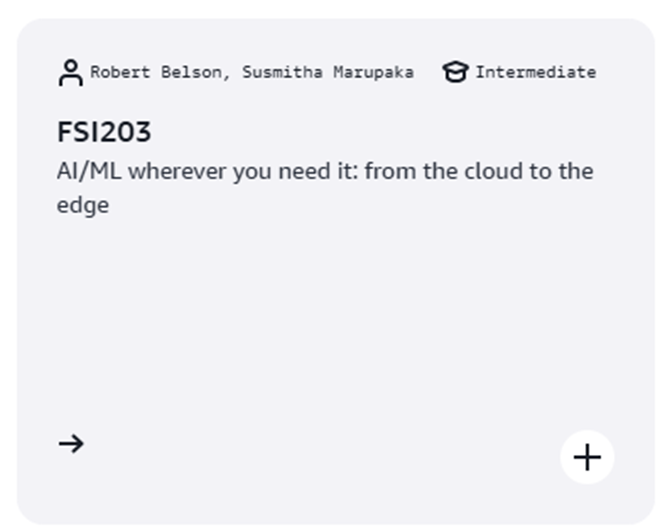This screenshot has width=660, height=528.
Task: Click the graduation cap level icon
Action: [x=455, y=72]
